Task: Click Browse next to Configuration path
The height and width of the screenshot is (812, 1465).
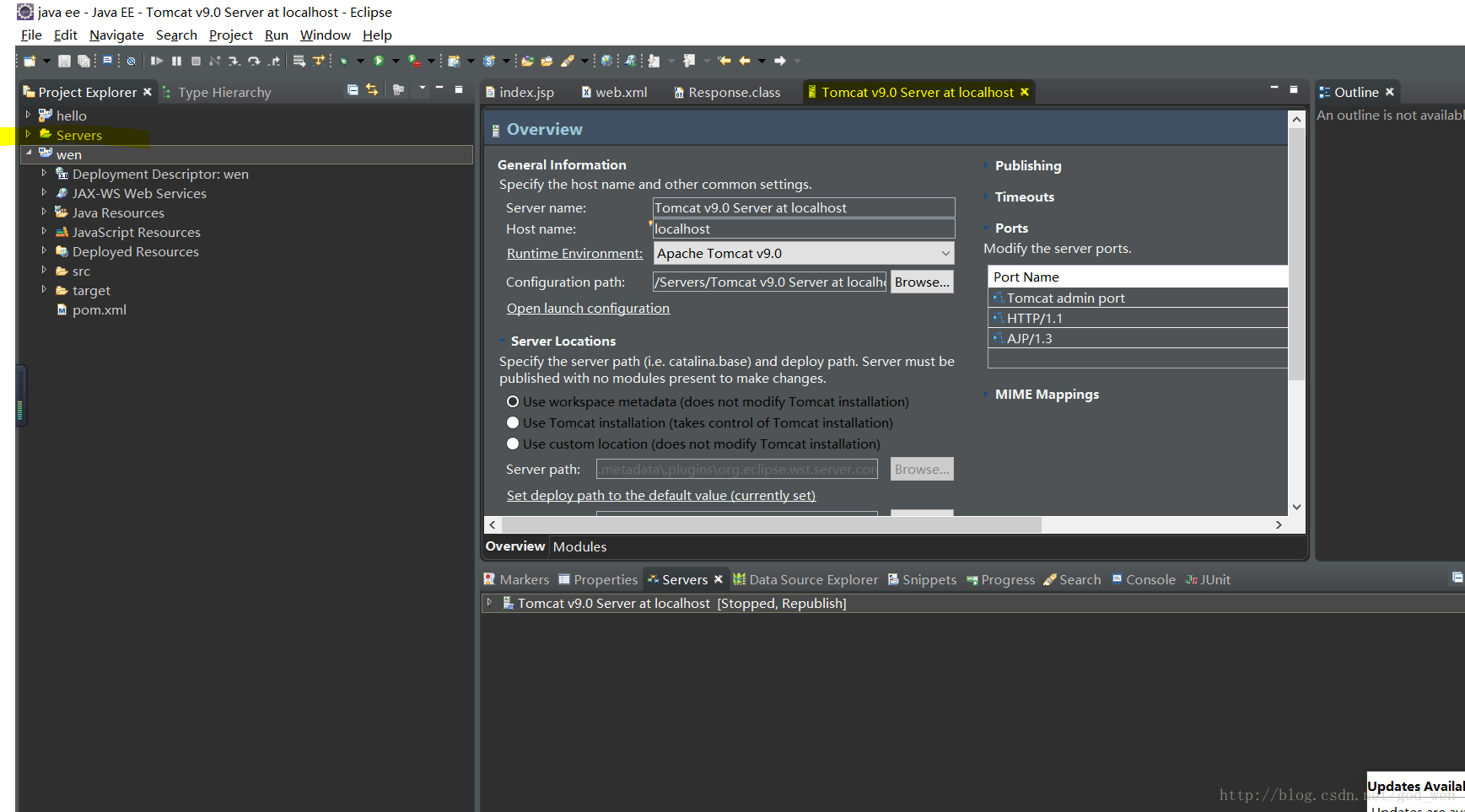Action: (922, 282)
